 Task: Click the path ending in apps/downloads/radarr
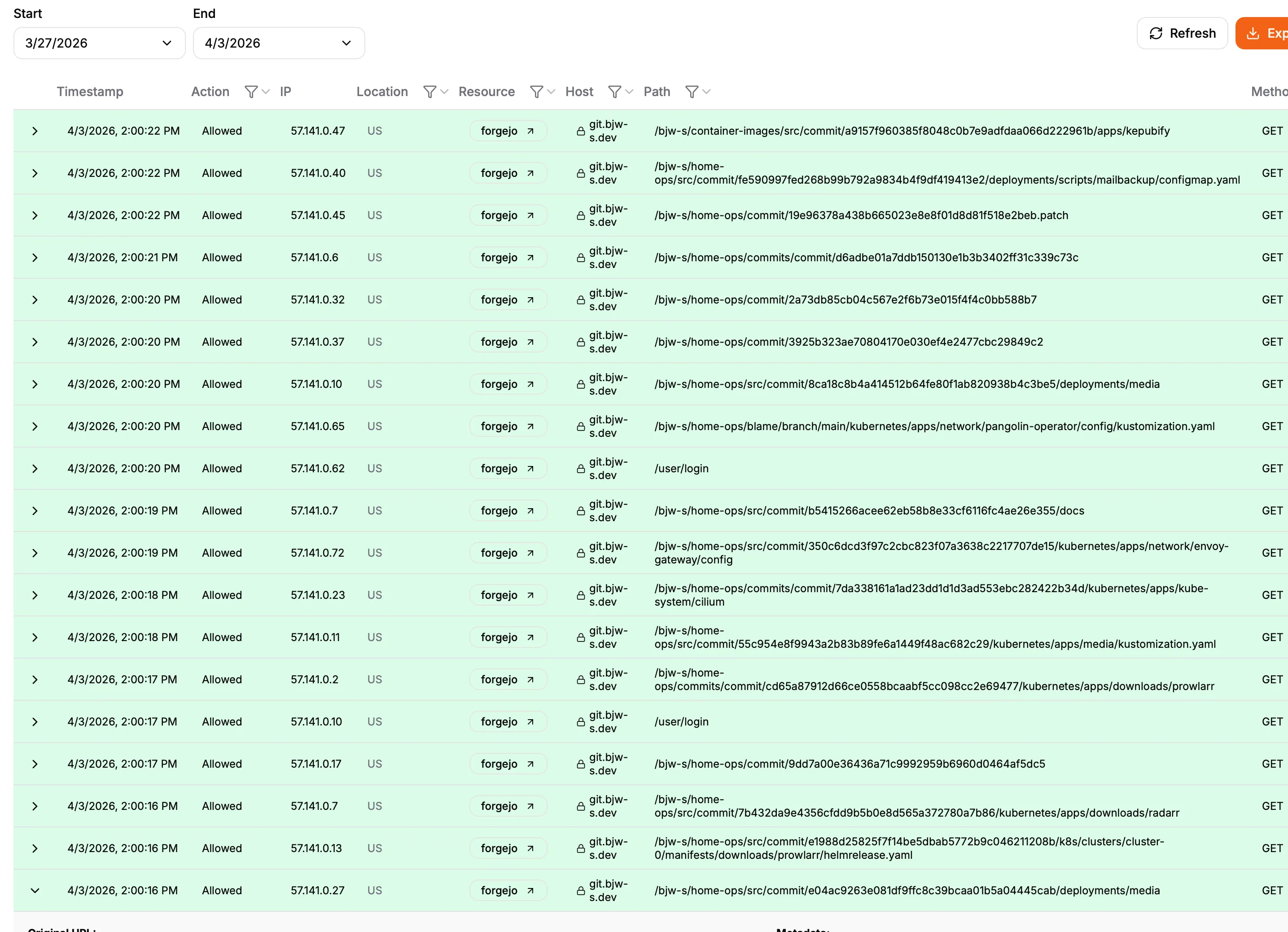(916, 806)
